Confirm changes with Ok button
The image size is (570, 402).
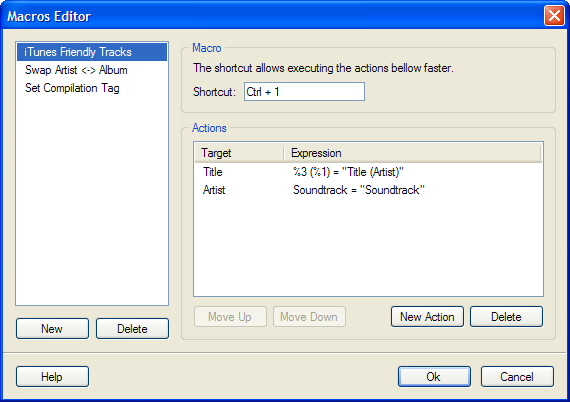(x=434, y=377)
